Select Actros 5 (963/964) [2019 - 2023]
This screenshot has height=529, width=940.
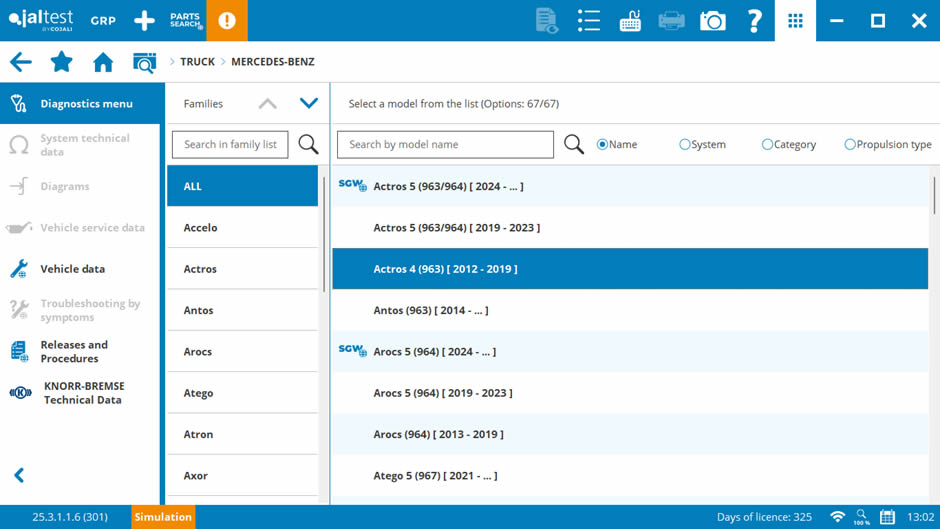coord(630,228)
